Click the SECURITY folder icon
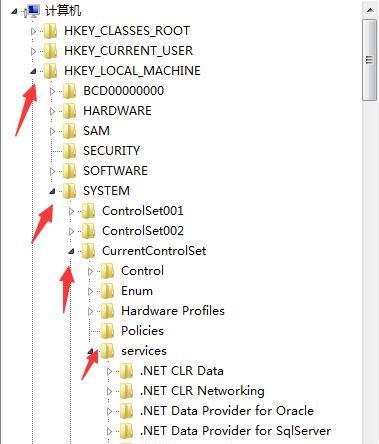Screen dimensions: 379x444 coord(70,151)
